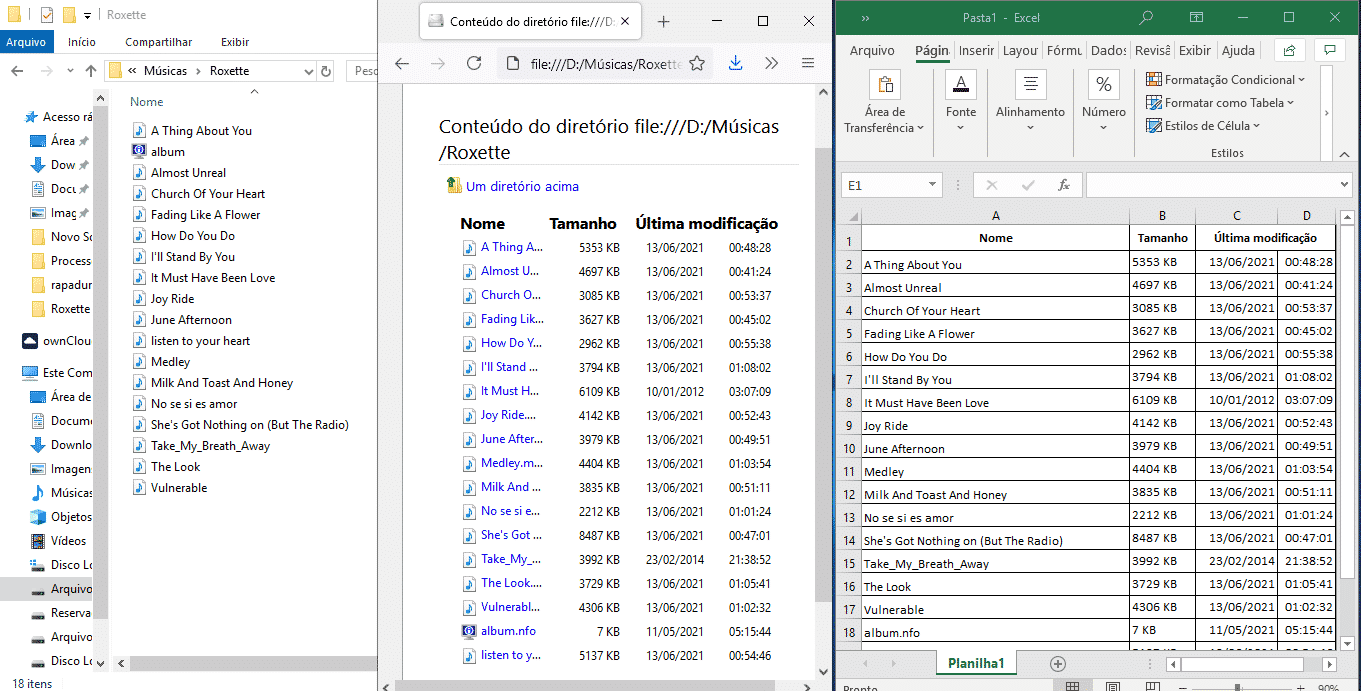Click the Fonte group icon
Image resolution: width=1361 pixels, height=691 pixels.
point(961,84)
